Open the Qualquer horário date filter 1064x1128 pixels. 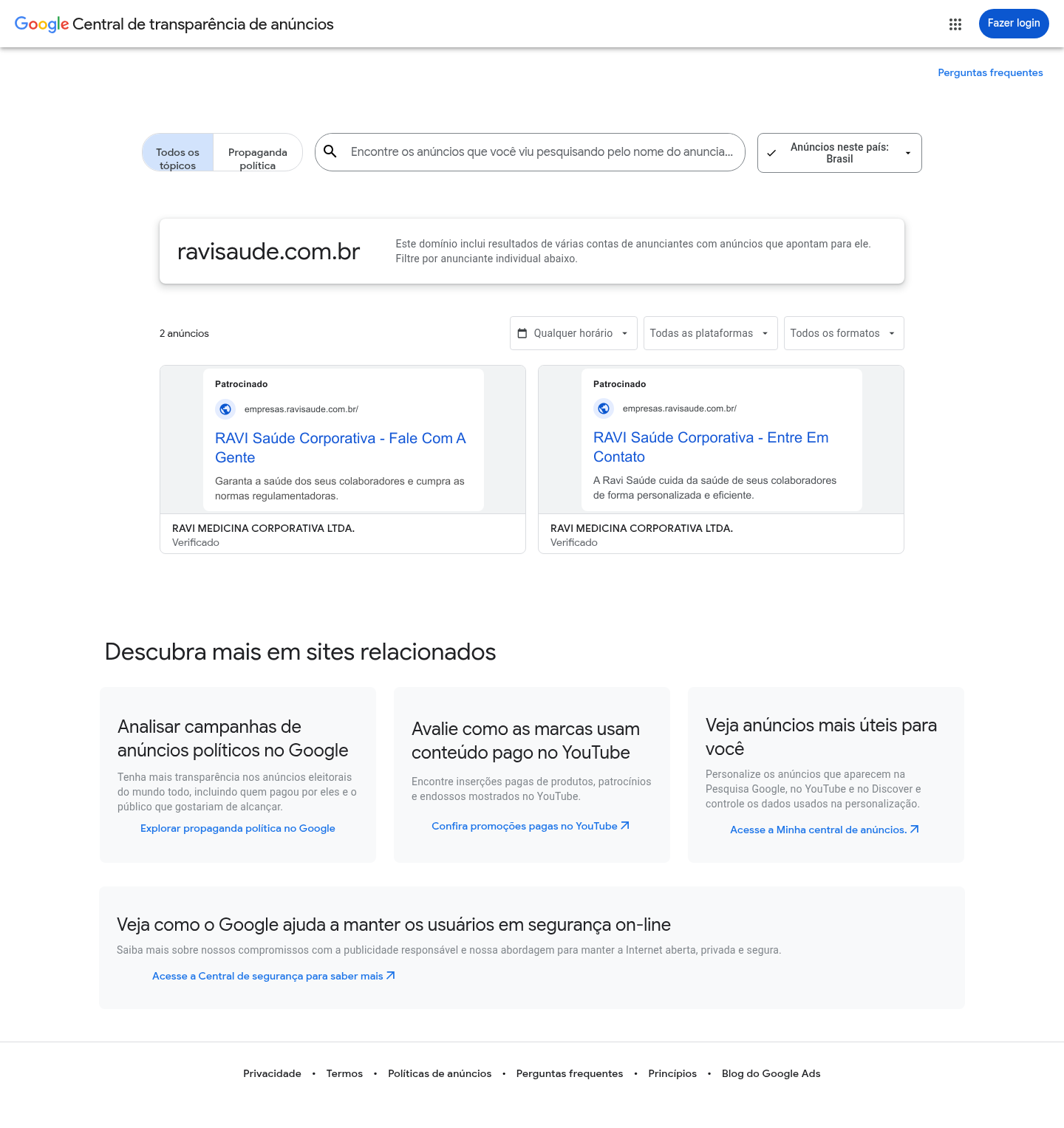[x=573, y=333]
